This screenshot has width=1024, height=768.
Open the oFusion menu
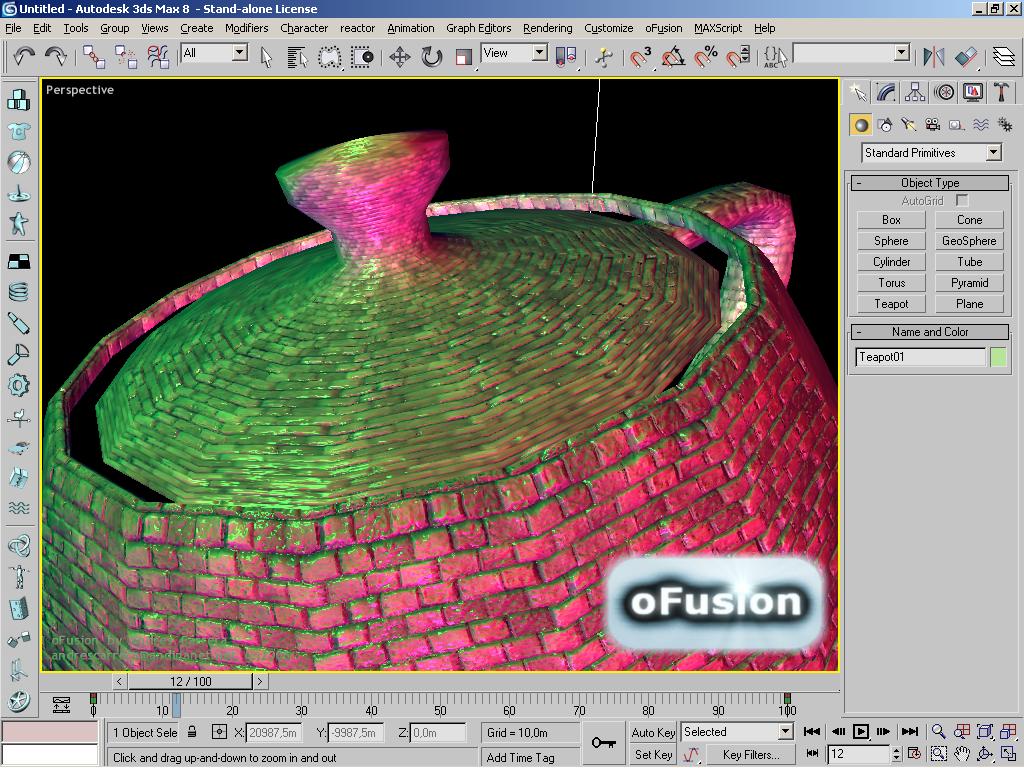(x=664, y=28)
